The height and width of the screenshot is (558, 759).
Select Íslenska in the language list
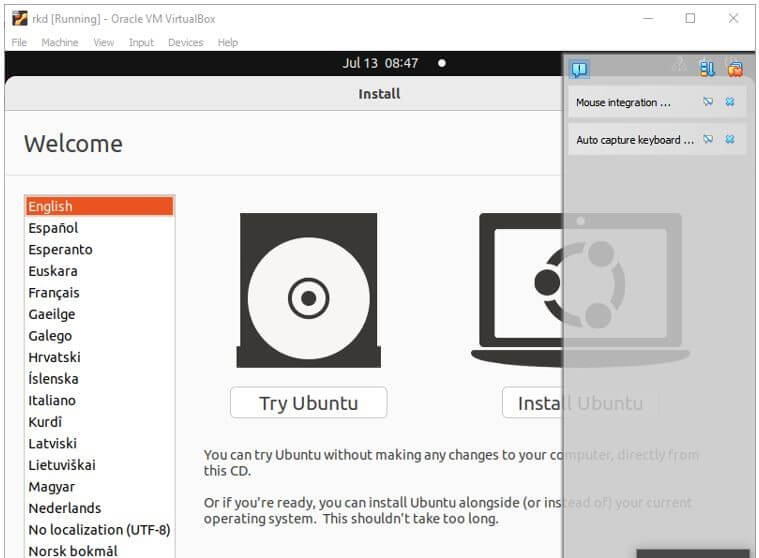(99, 379)
